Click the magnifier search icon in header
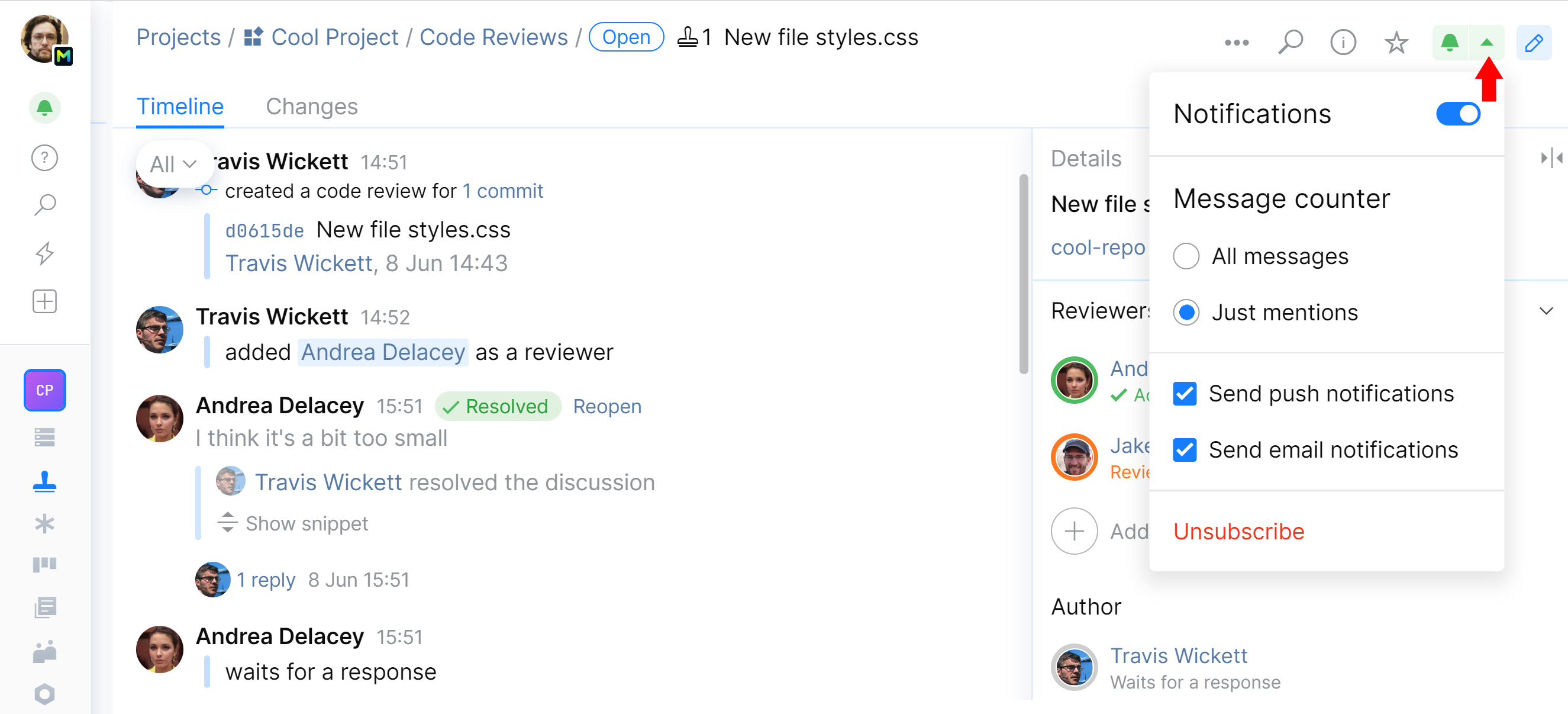 click(1290, 43)
